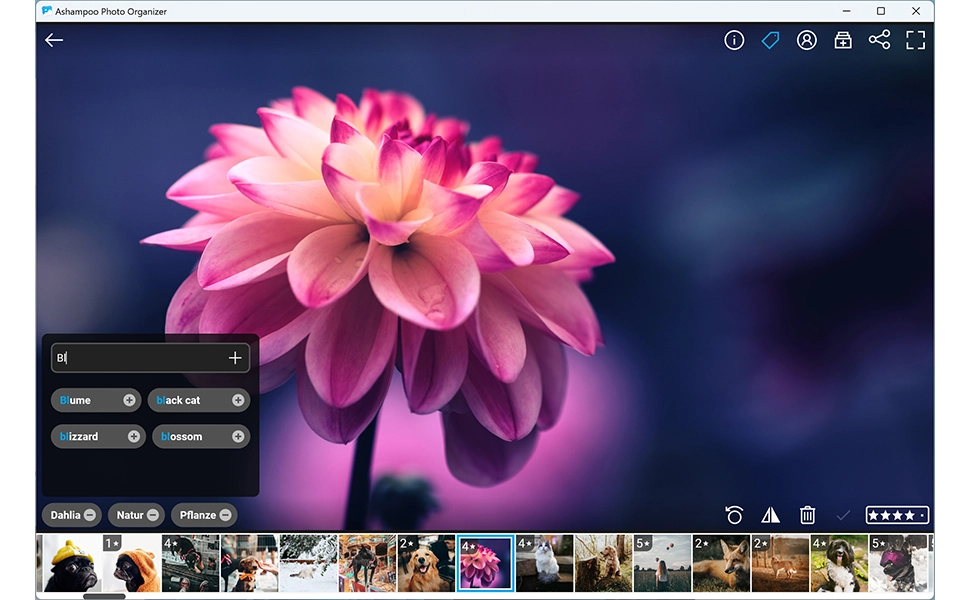Image resolution: width=970 pixels, height=600 pixels.
Task: Share the current photo
Action: pos(880,40)
